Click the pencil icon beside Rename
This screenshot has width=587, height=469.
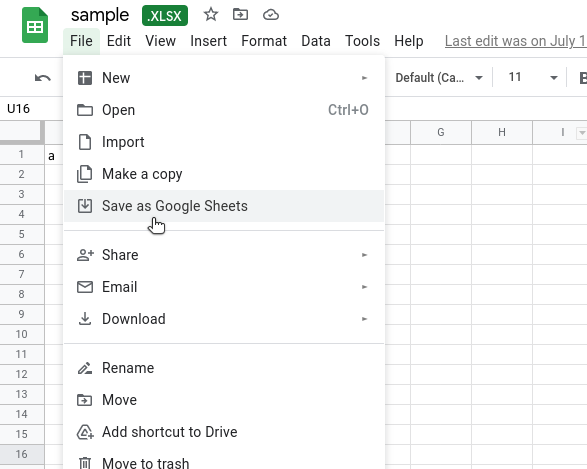coord(85,368)
